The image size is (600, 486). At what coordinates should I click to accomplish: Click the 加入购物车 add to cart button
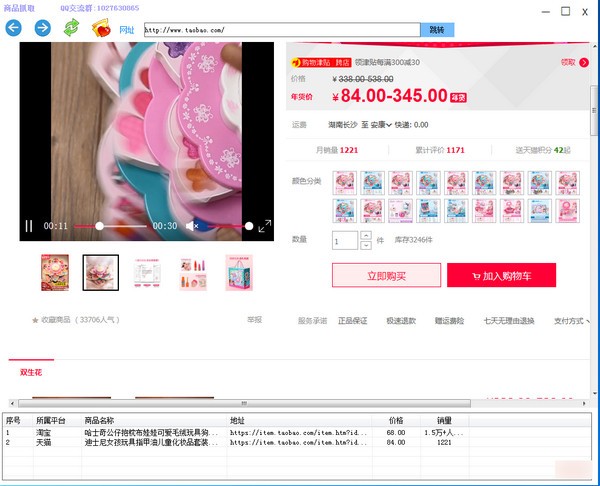(500, 275)
